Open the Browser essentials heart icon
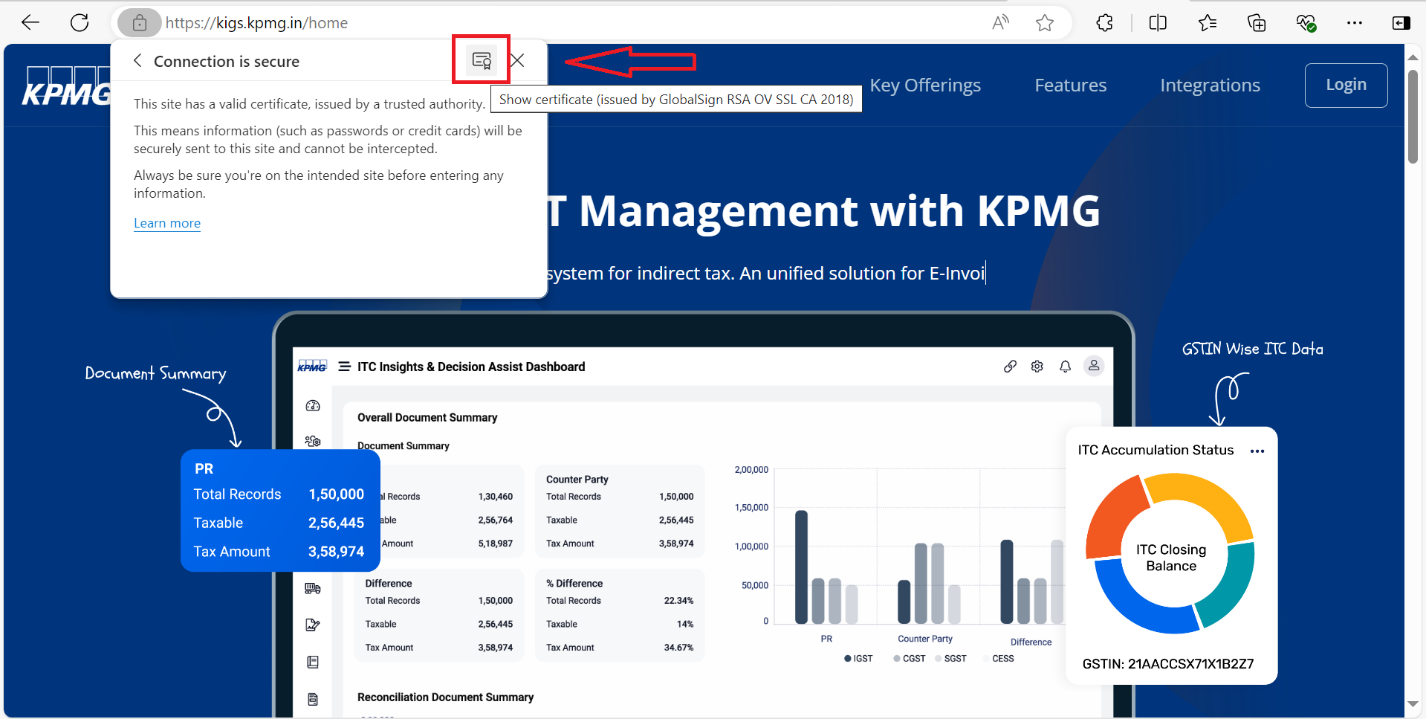This screenshot has height=719, width=1426. pos(1305,22)
